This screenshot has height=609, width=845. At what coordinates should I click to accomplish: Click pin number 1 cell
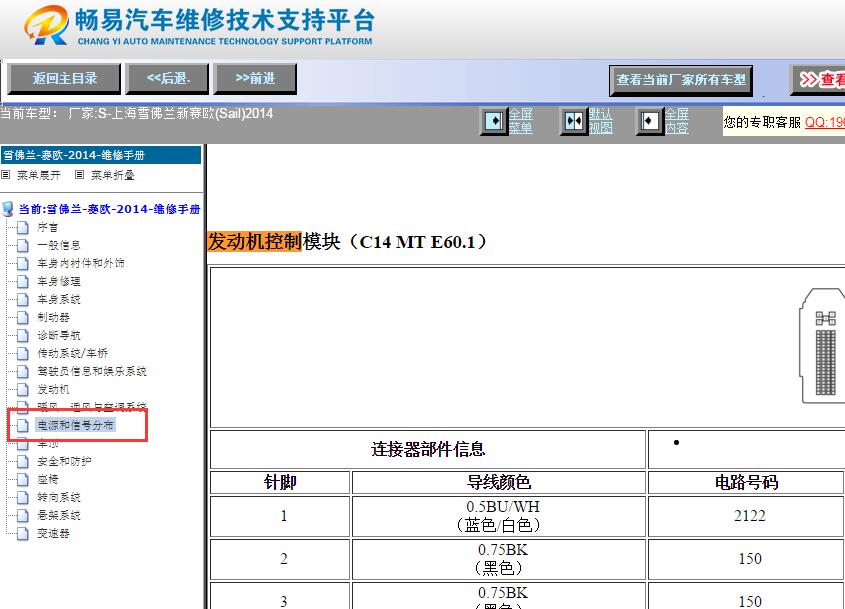[280, 516]
